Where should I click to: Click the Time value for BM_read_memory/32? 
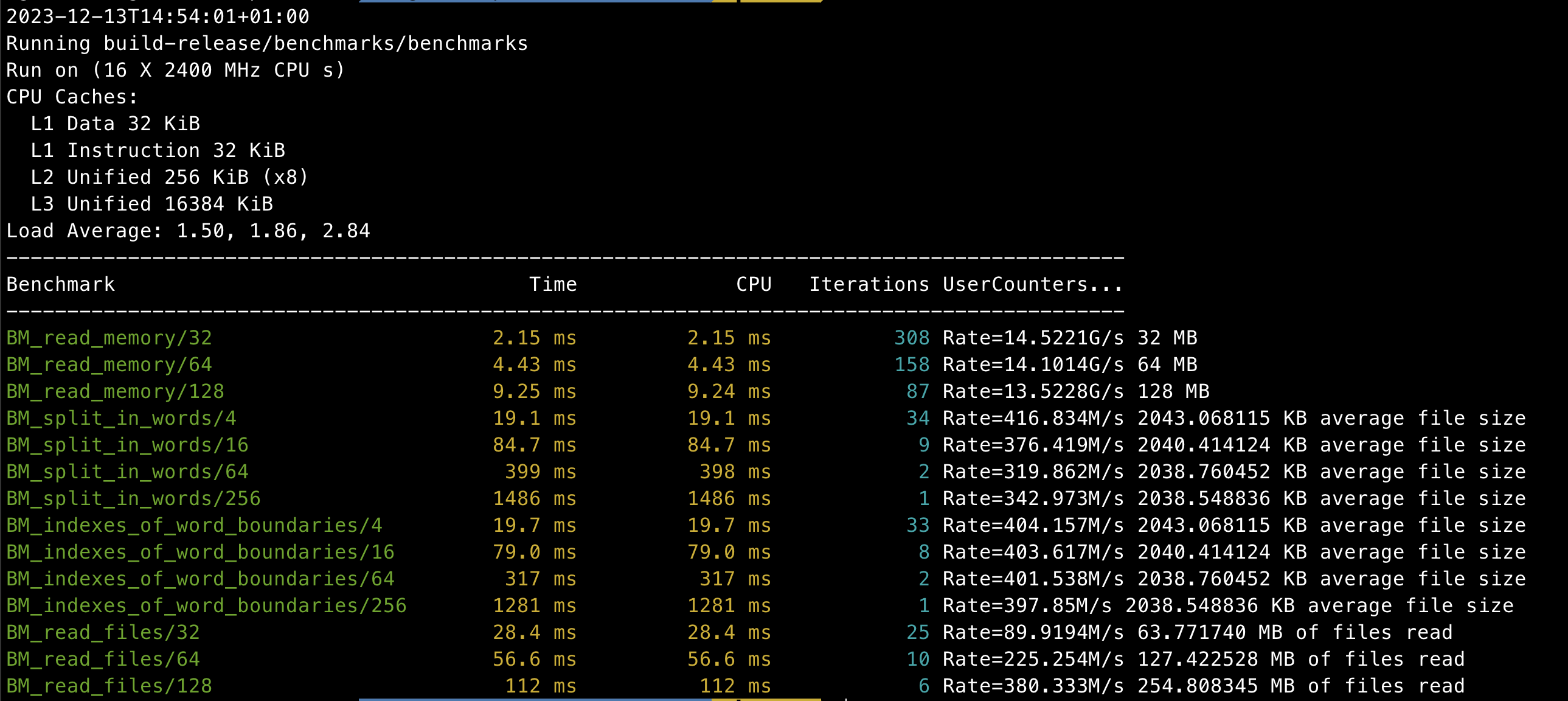pos(535,338)
